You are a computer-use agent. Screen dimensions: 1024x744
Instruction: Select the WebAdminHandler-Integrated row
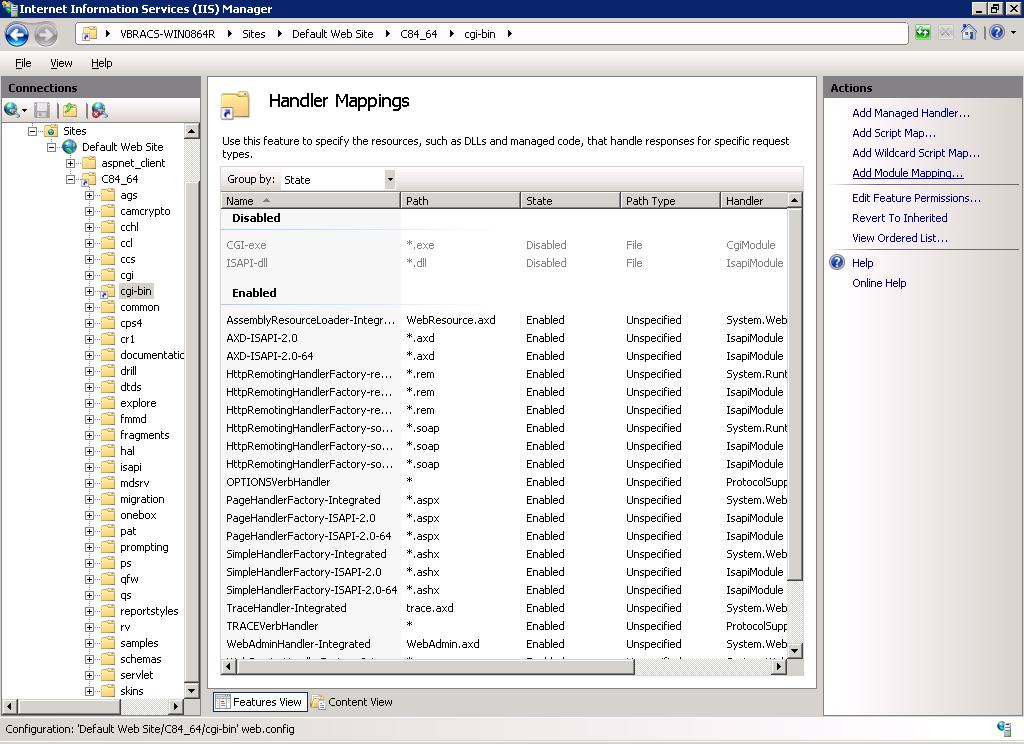point(504,644)
